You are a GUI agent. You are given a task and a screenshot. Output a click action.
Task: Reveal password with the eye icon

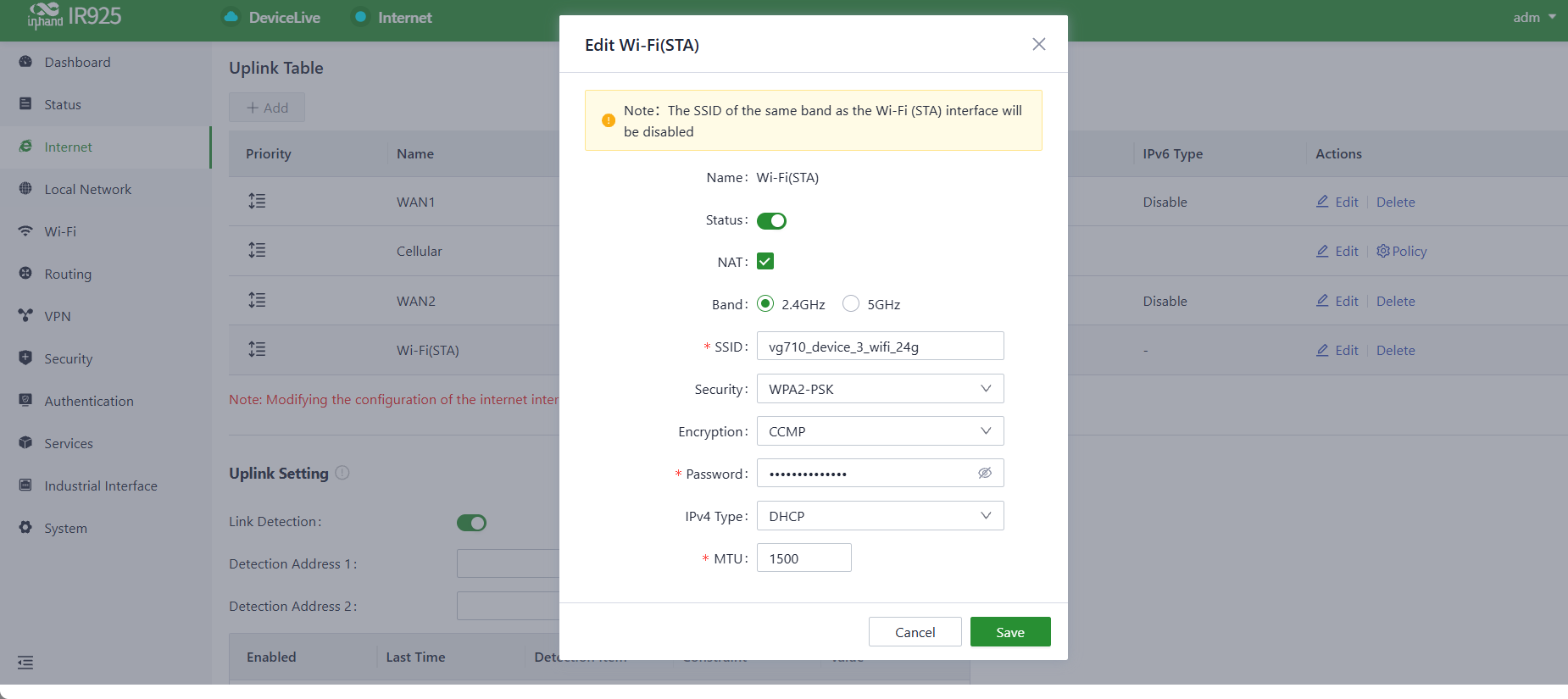pos(984,473)
